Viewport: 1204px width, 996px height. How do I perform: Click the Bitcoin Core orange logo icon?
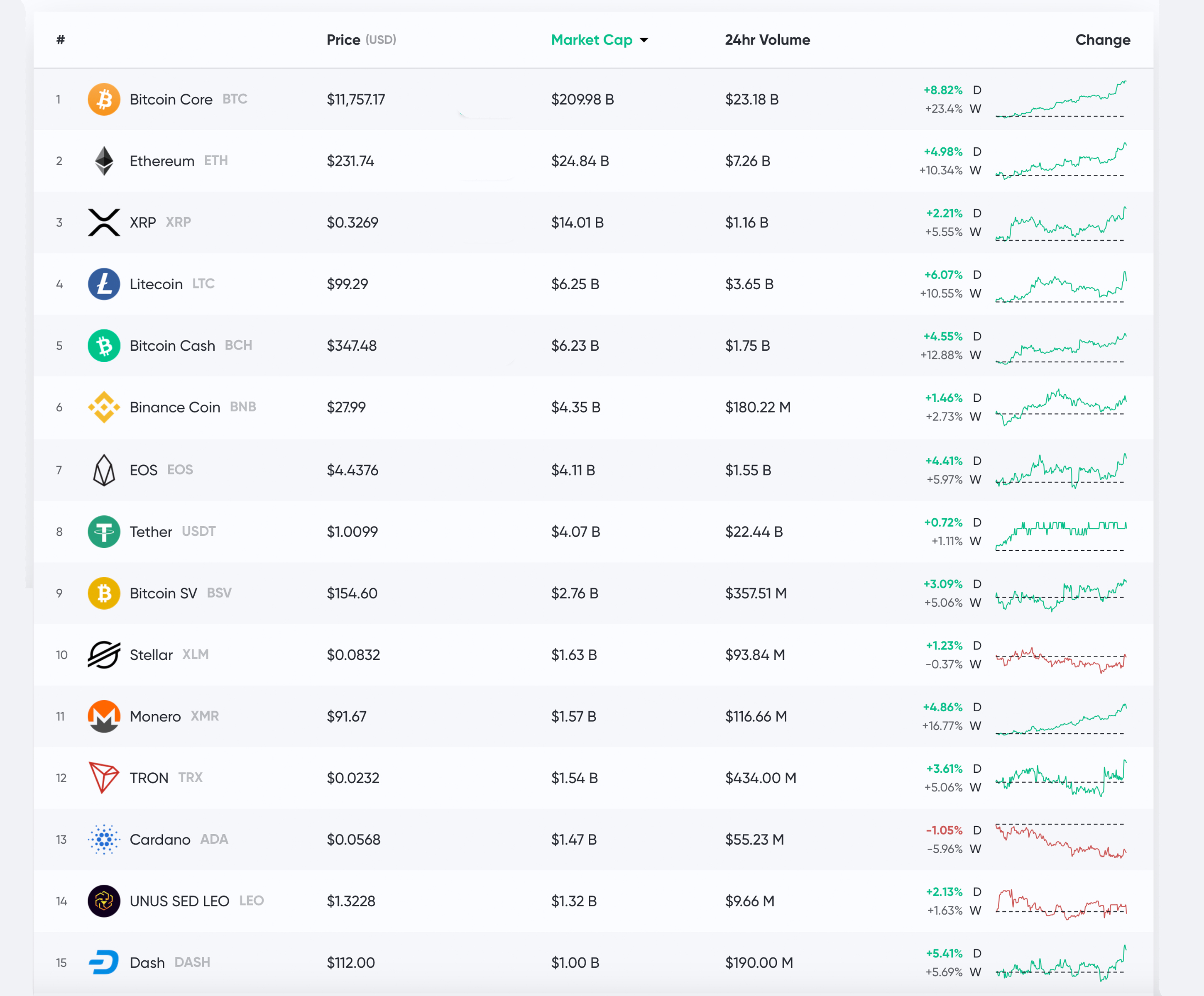pyautogui.click(x=104, y=99)
